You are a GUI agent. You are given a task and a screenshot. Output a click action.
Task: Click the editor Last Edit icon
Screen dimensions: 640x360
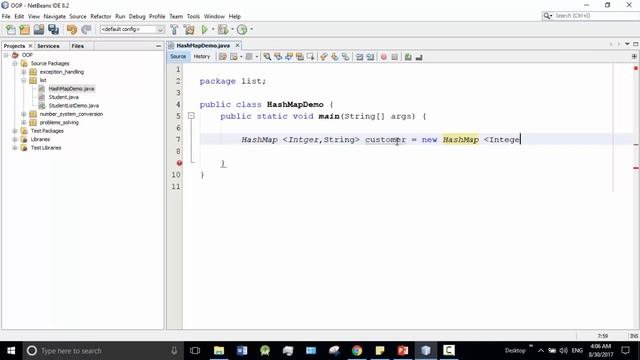[x=222, y=57]
